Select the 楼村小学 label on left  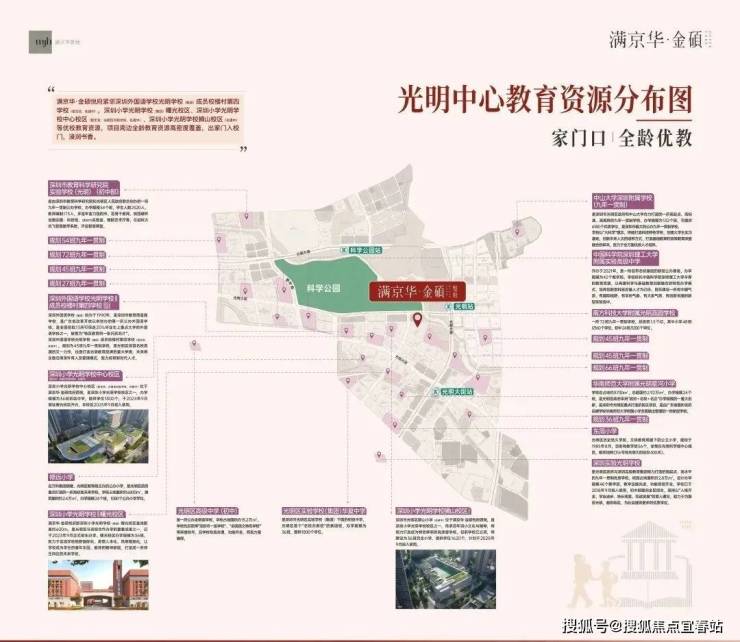[61, 477]
